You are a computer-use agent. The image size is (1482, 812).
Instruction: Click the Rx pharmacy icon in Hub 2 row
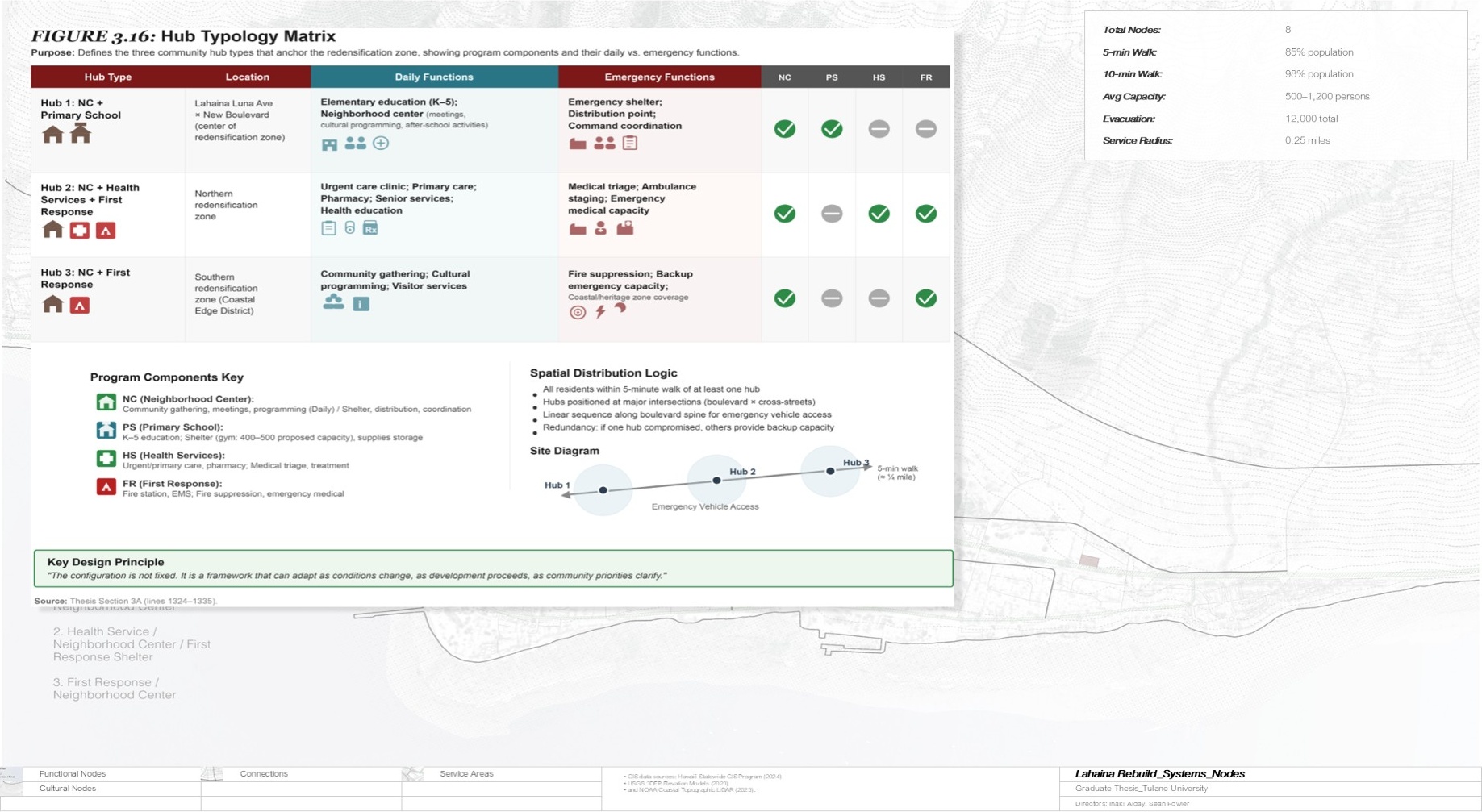[370, 227]
